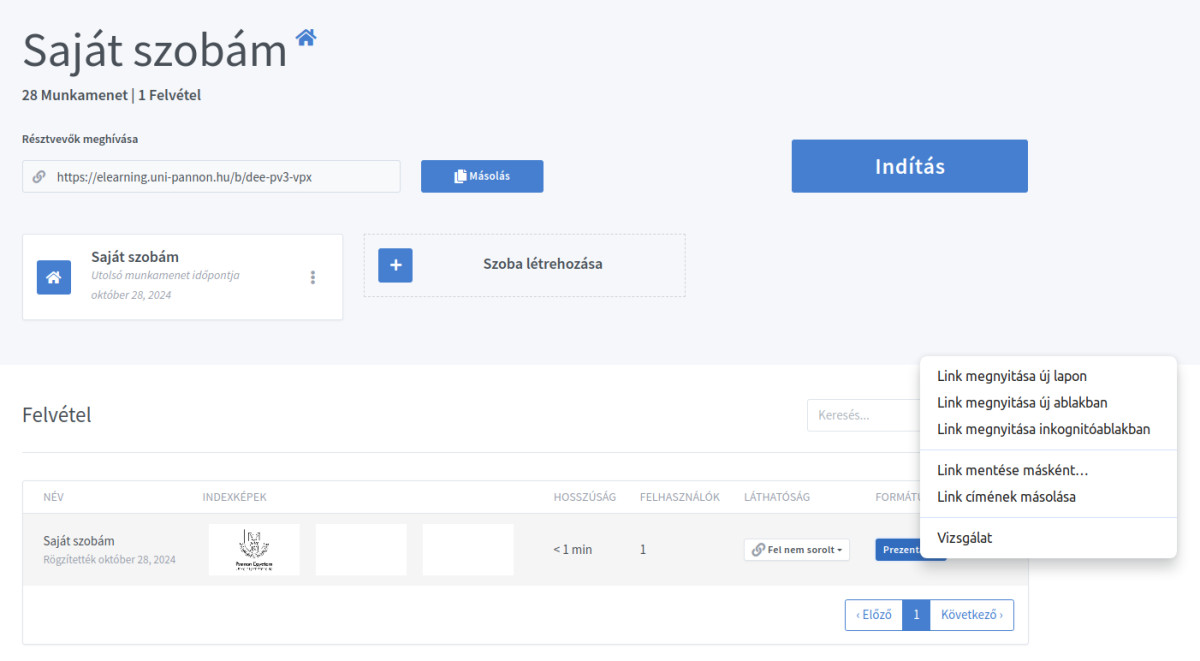Expand the Fel nem sorolt visibility dropdown
The width and height of the screenshot is (1200, 661).
797,550
